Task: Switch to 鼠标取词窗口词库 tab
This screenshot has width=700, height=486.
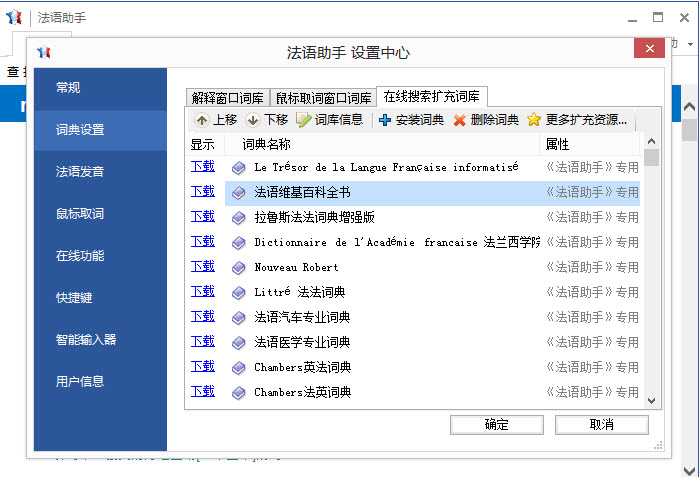Action: (323, 98)
